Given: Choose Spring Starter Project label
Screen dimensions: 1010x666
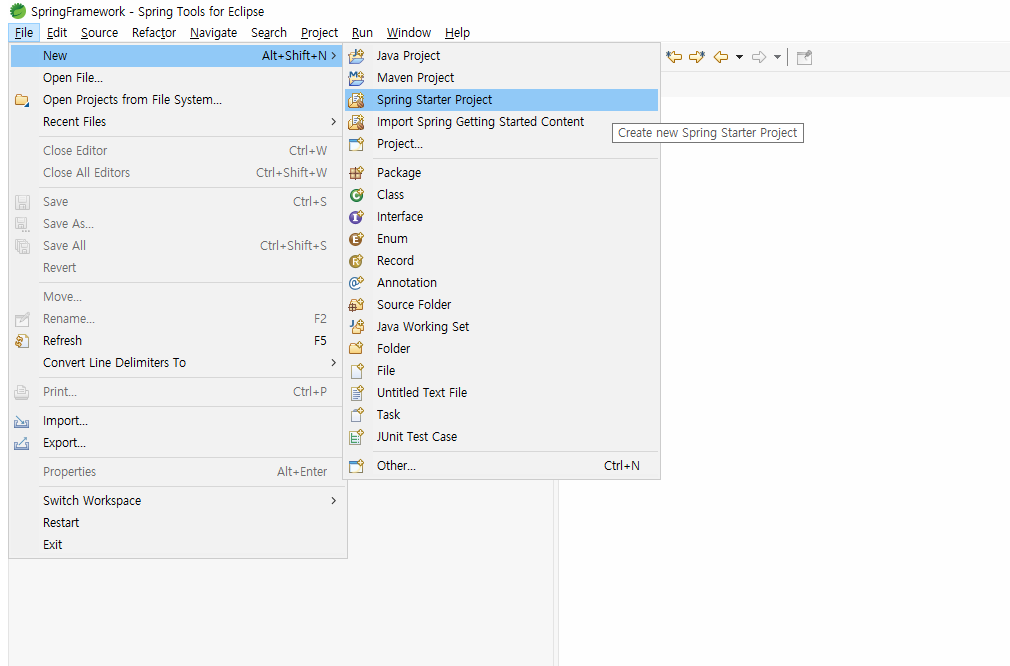Looking at the screenshot, I should point(434,100).
